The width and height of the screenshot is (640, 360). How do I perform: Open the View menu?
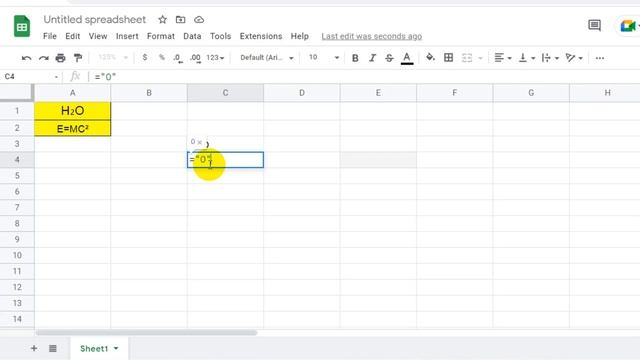coord(98,36)
